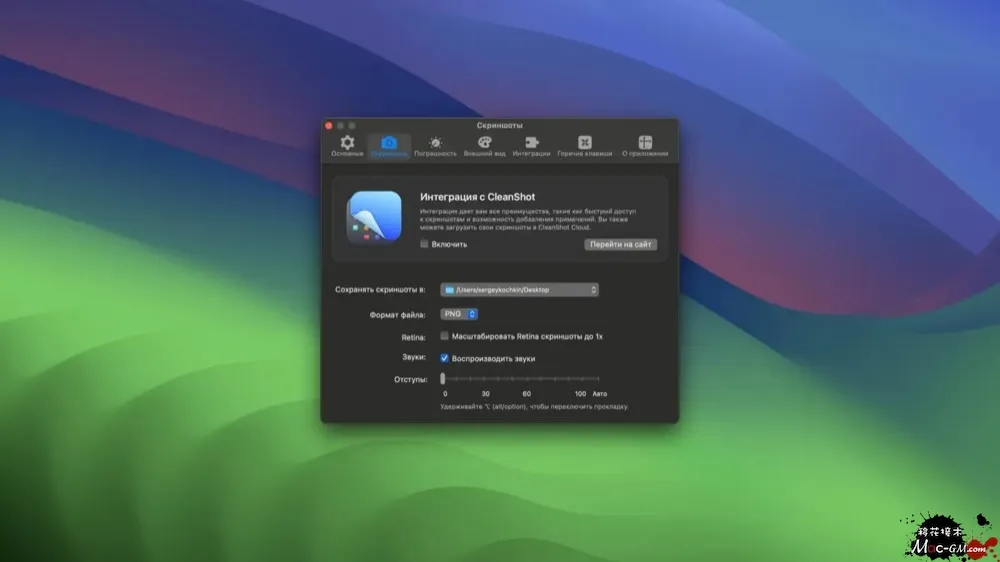Open the Горячие клавиши tab
Viewport: 1000px width, 562px height.
[x=584, y=146]
